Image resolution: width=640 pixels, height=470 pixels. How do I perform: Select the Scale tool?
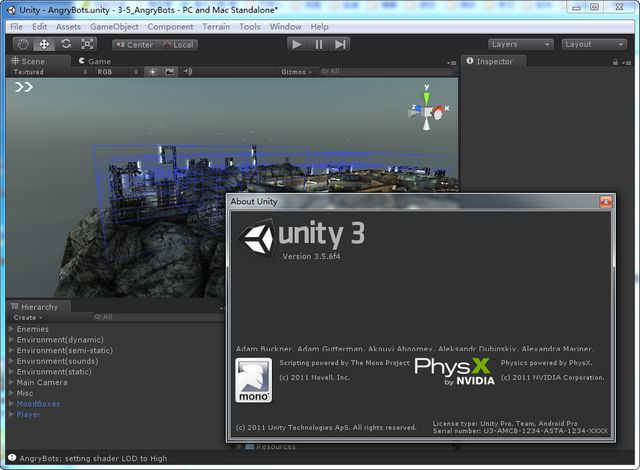pyautogui.click(x=87, y=44)
